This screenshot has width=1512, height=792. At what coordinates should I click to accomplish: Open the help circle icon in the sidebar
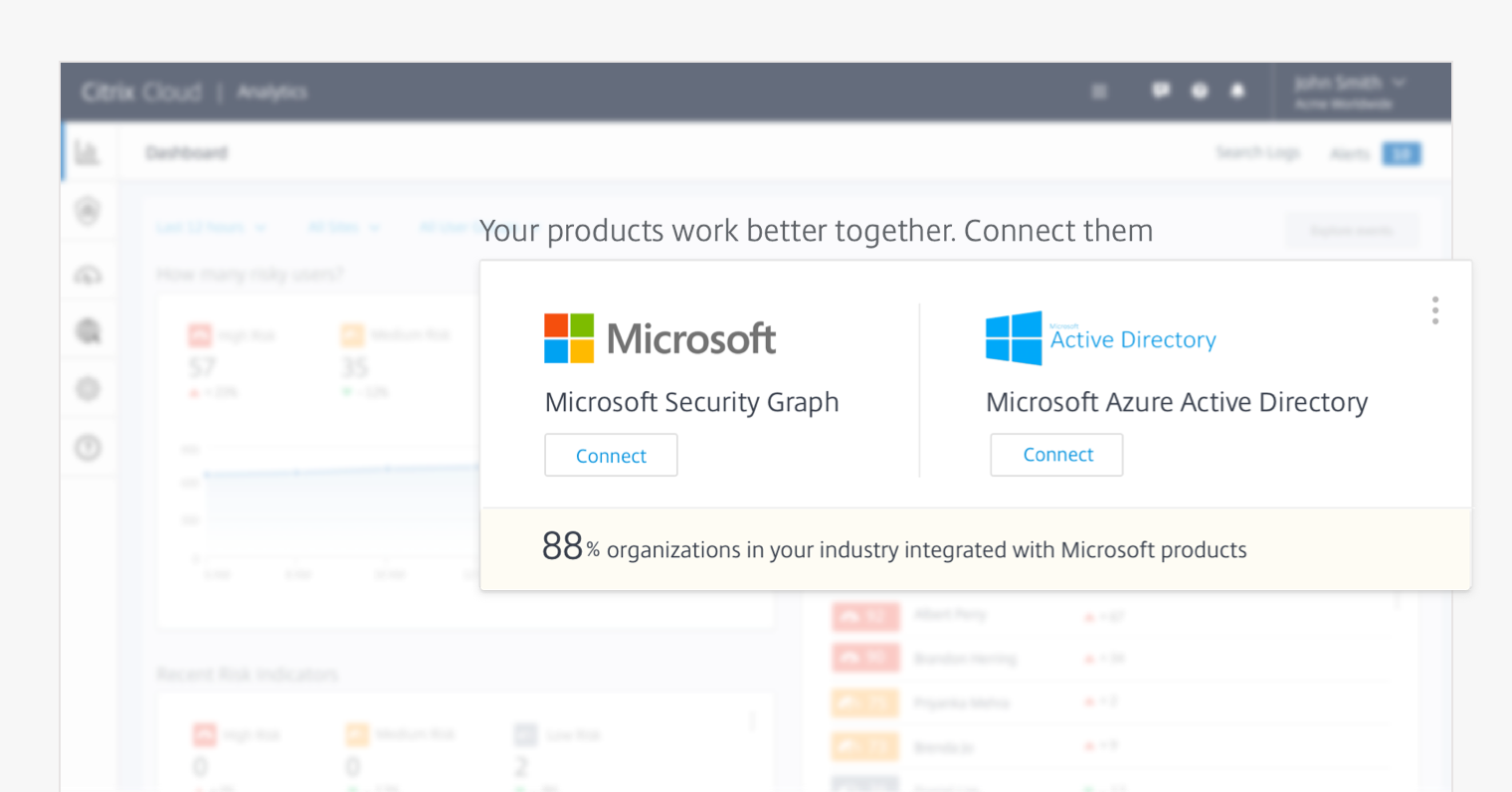(88, 448)
